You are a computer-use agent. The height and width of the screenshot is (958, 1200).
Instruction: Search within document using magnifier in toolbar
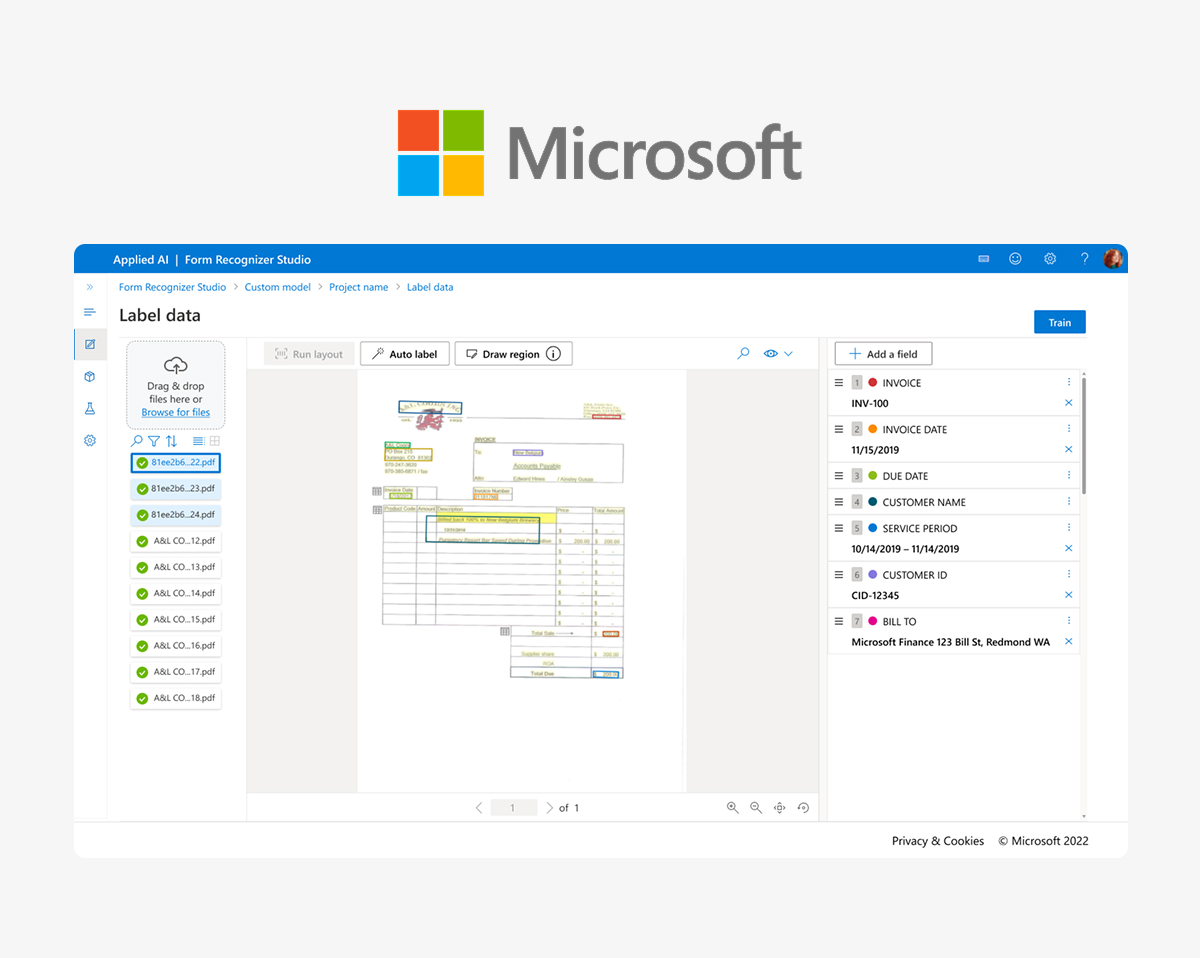point(743,354)
